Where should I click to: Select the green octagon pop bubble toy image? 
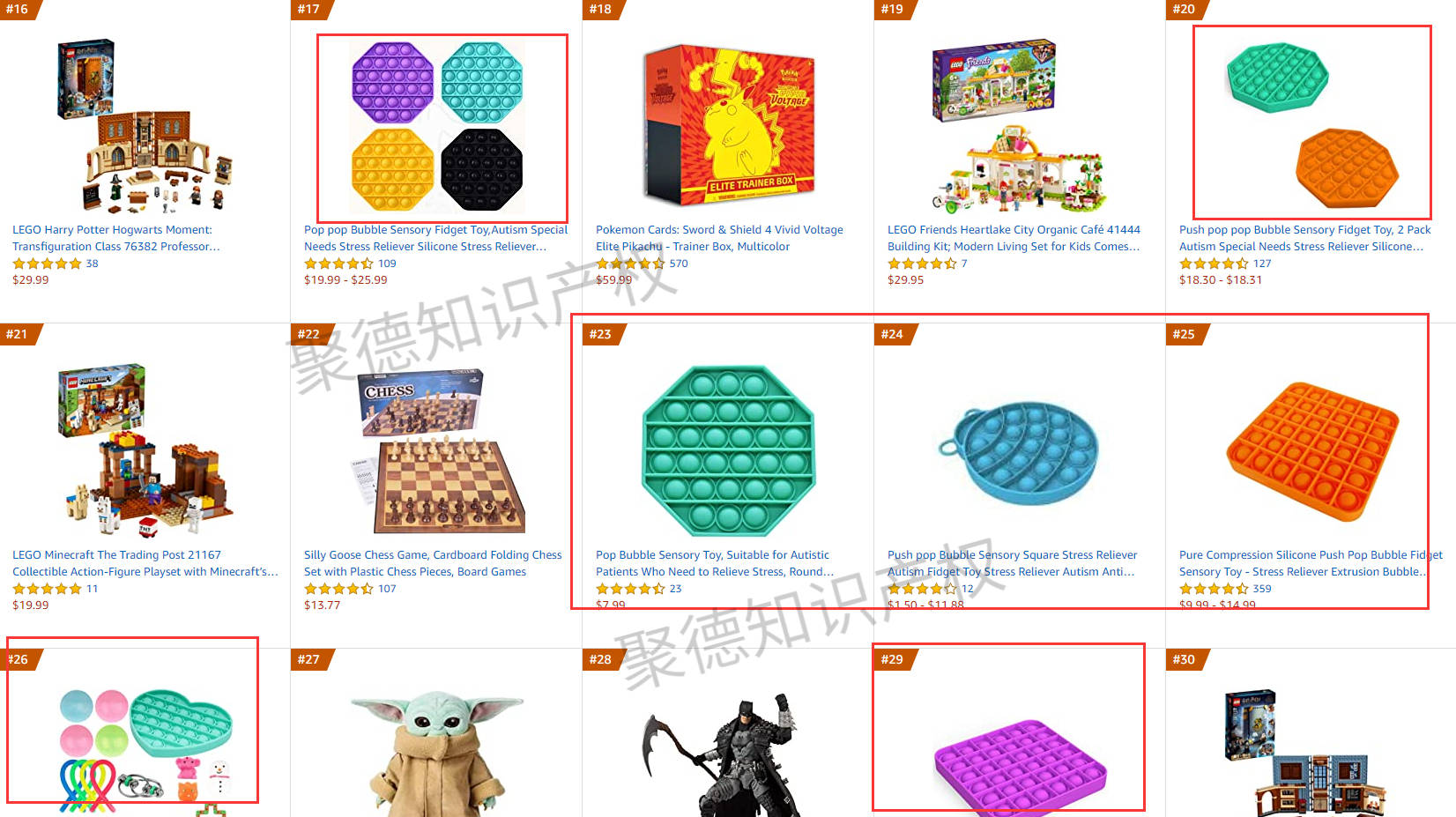click(x=728, y=450)
